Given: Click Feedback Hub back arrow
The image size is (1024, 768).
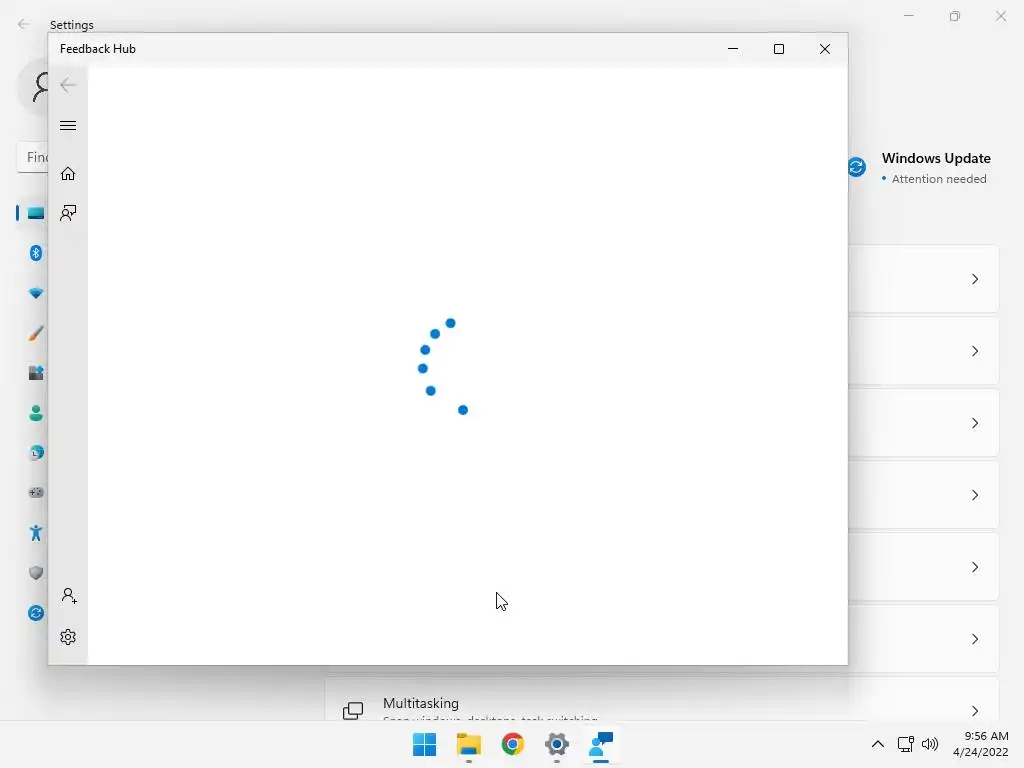Looking at the screenshot, I should 68,85.
